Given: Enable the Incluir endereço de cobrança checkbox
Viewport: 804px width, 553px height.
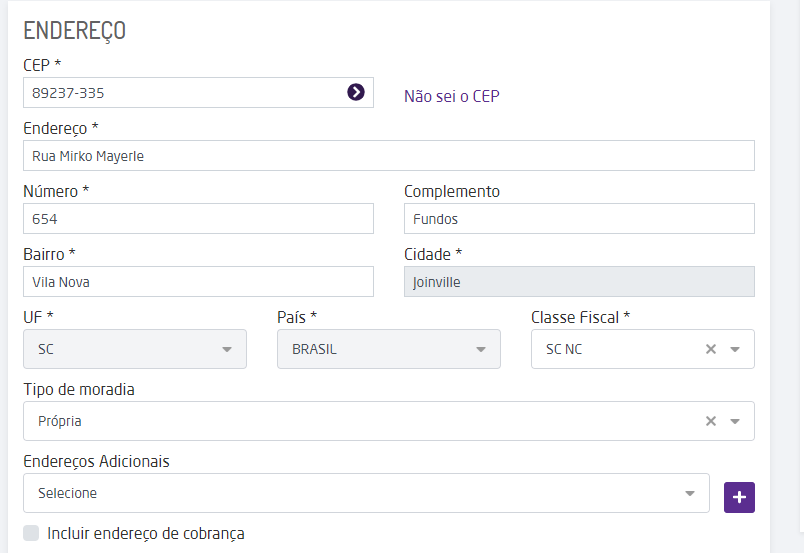Looking at the screenshot, I should point(31,533).
